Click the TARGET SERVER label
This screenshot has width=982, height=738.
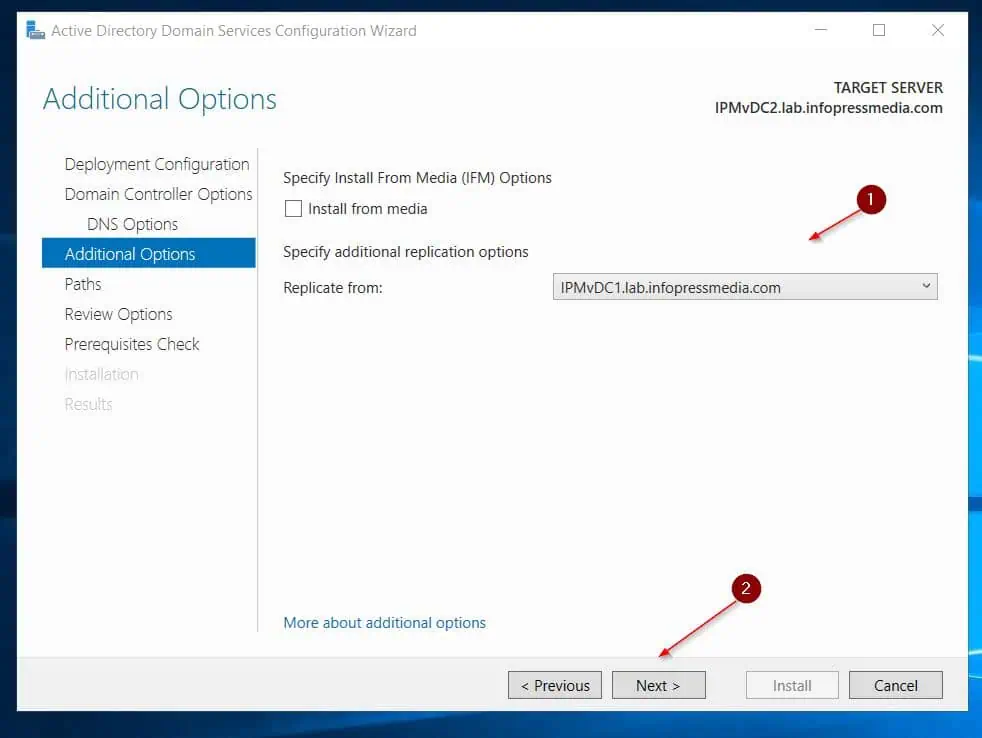point(888,88)
